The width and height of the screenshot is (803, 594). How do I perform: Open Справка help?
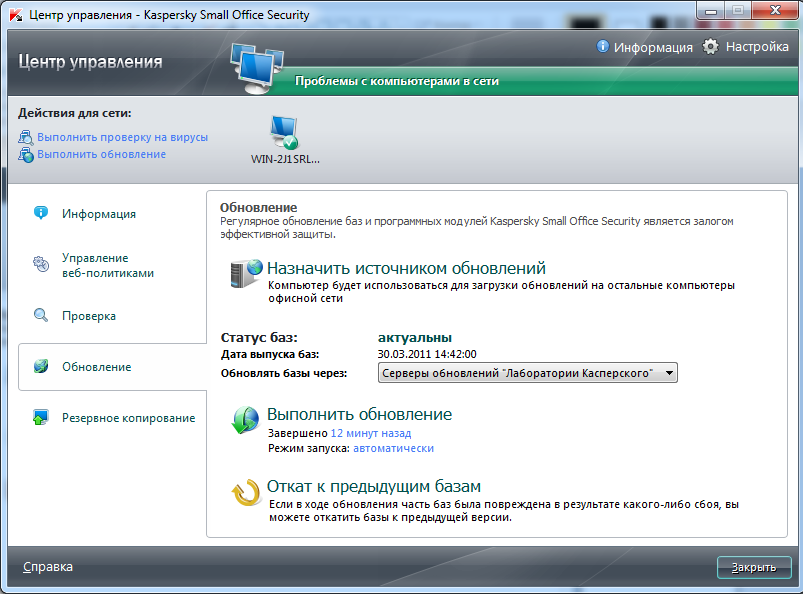[x=48, y=567]
